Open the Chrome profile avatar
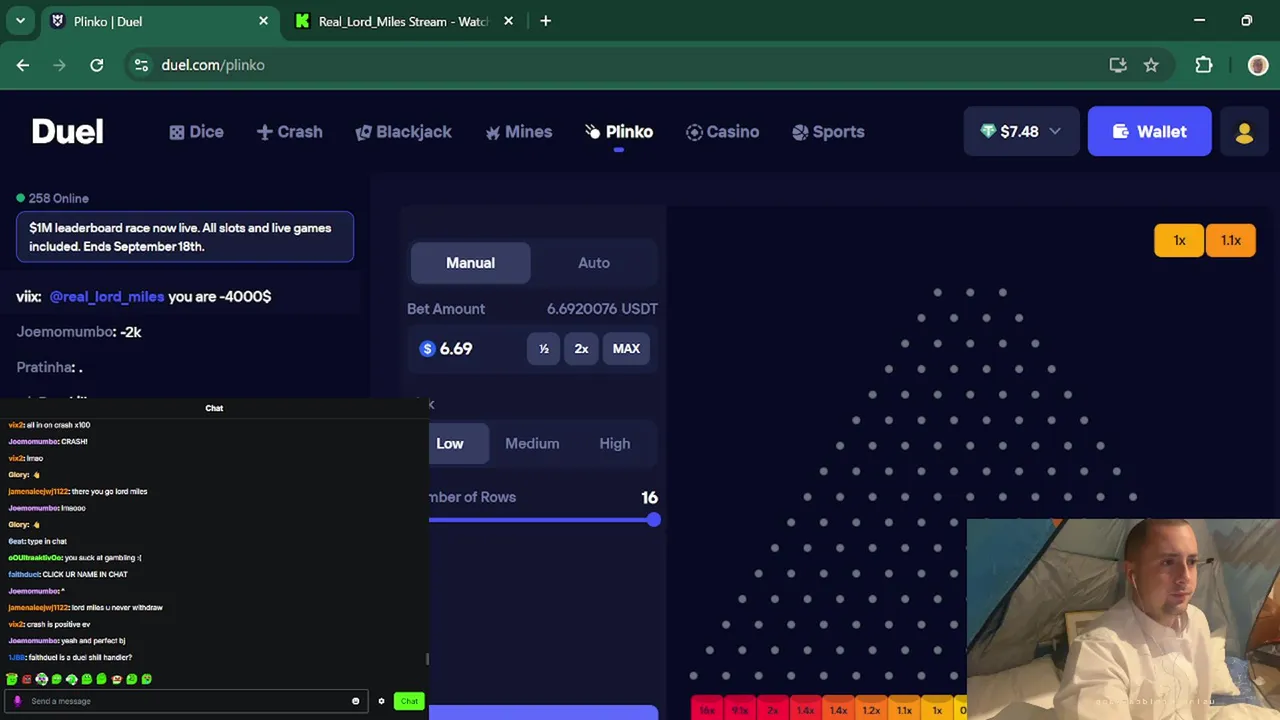This screenshot has height=720, width=1280. click(1258, 65)
